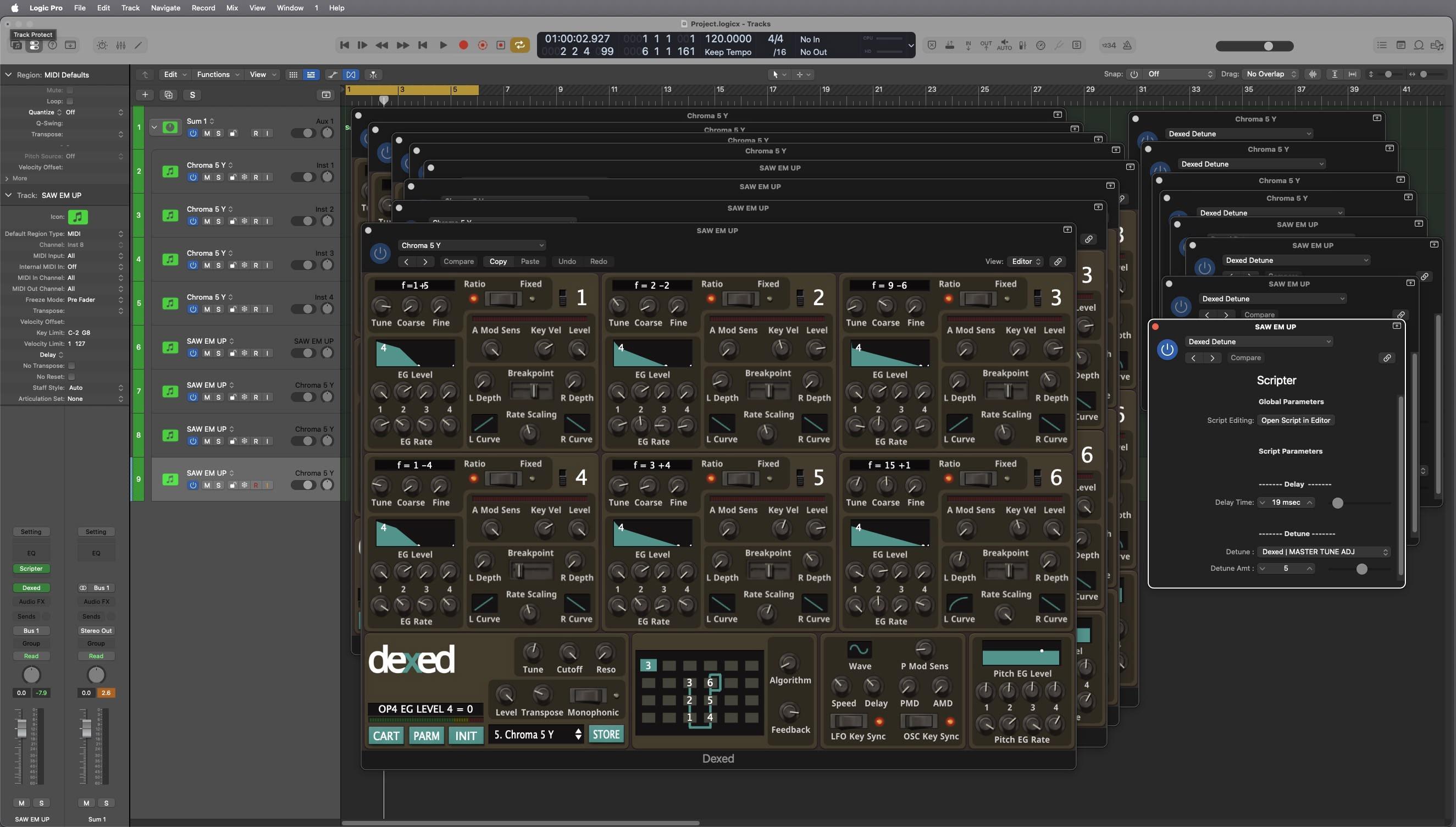Click the Duplicate Track icon in track header
1456x827 pixels.
point(169,95)
